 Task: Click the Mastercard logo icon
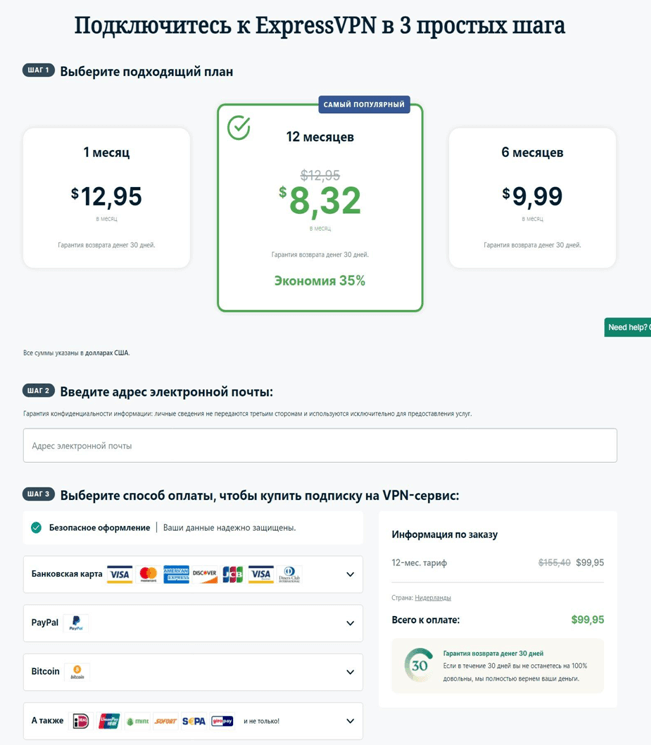pos(148,574)
